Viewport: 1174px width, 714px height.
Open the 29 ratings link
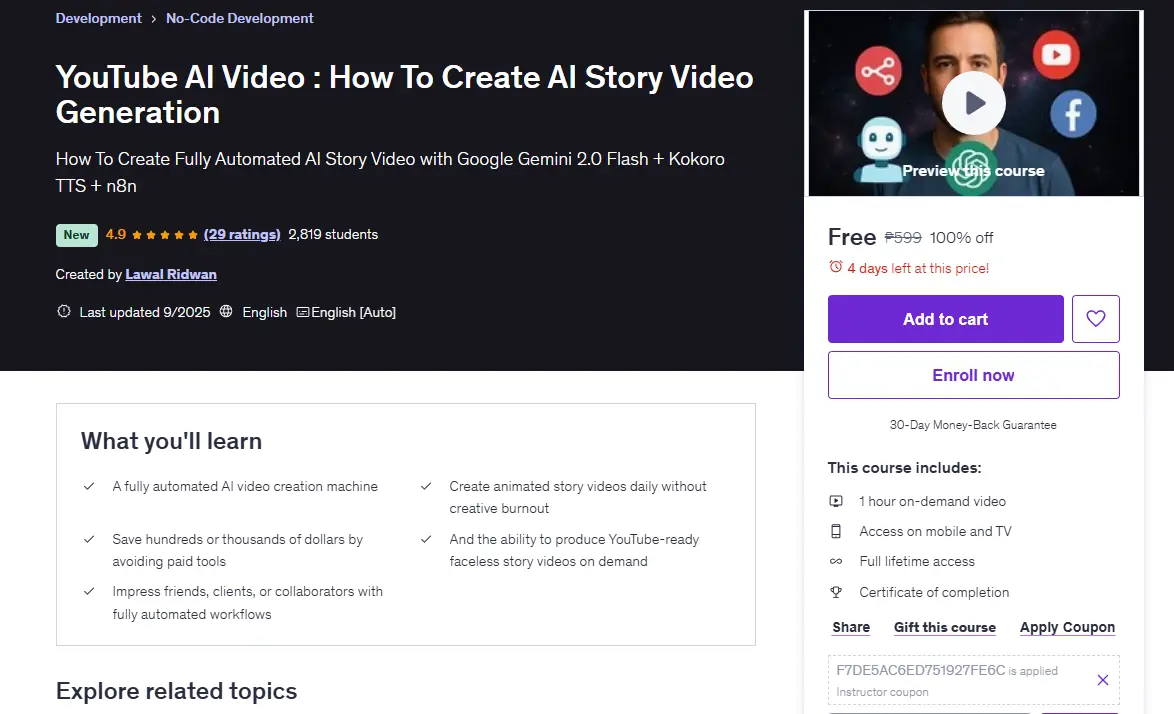242,234
